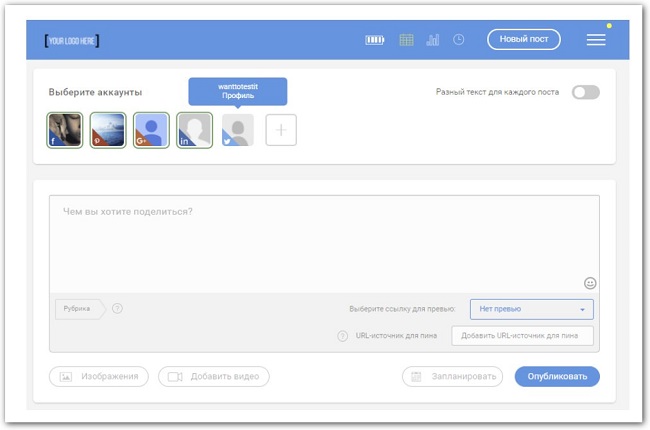Click the Запланировать button

coord(452,377)
